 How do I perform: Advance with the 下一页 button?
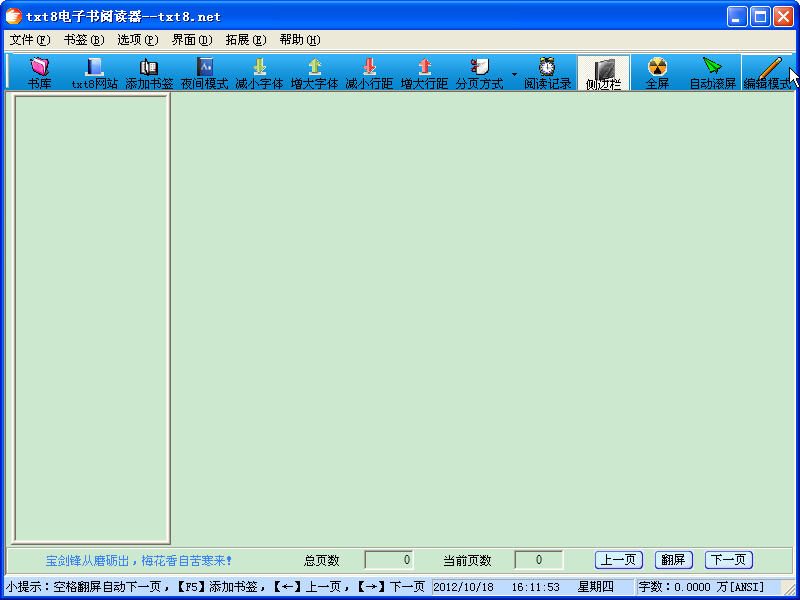(728, 559)
